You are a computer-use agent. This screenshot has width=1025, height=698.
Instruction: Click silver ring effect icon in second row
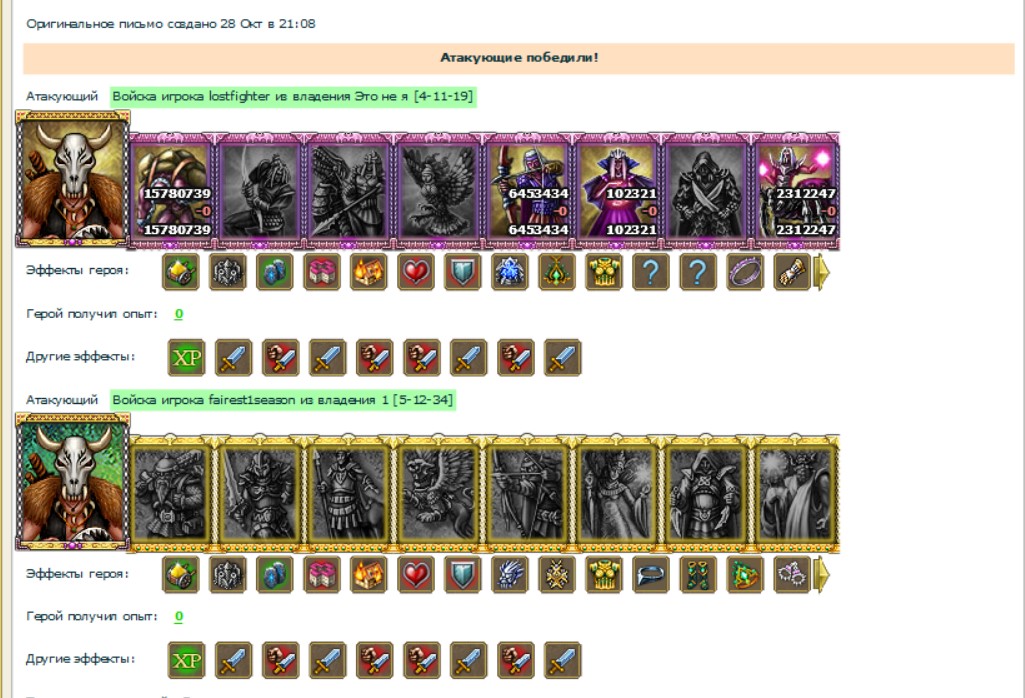tap(651, 575)
